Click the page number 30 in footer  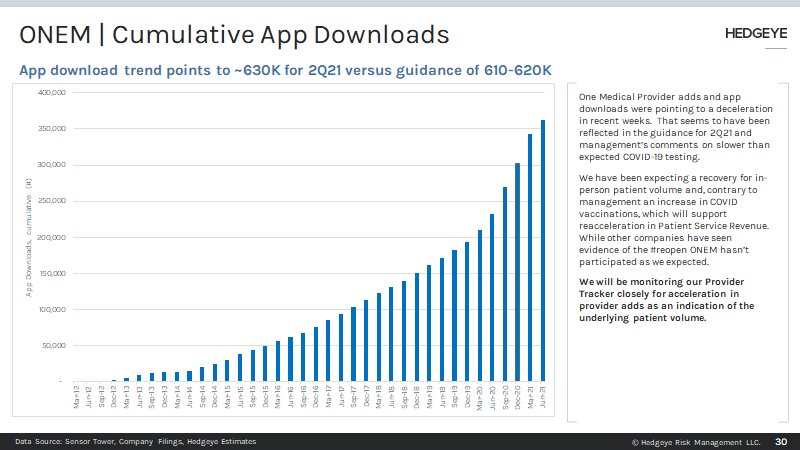(x=781, y=441)
